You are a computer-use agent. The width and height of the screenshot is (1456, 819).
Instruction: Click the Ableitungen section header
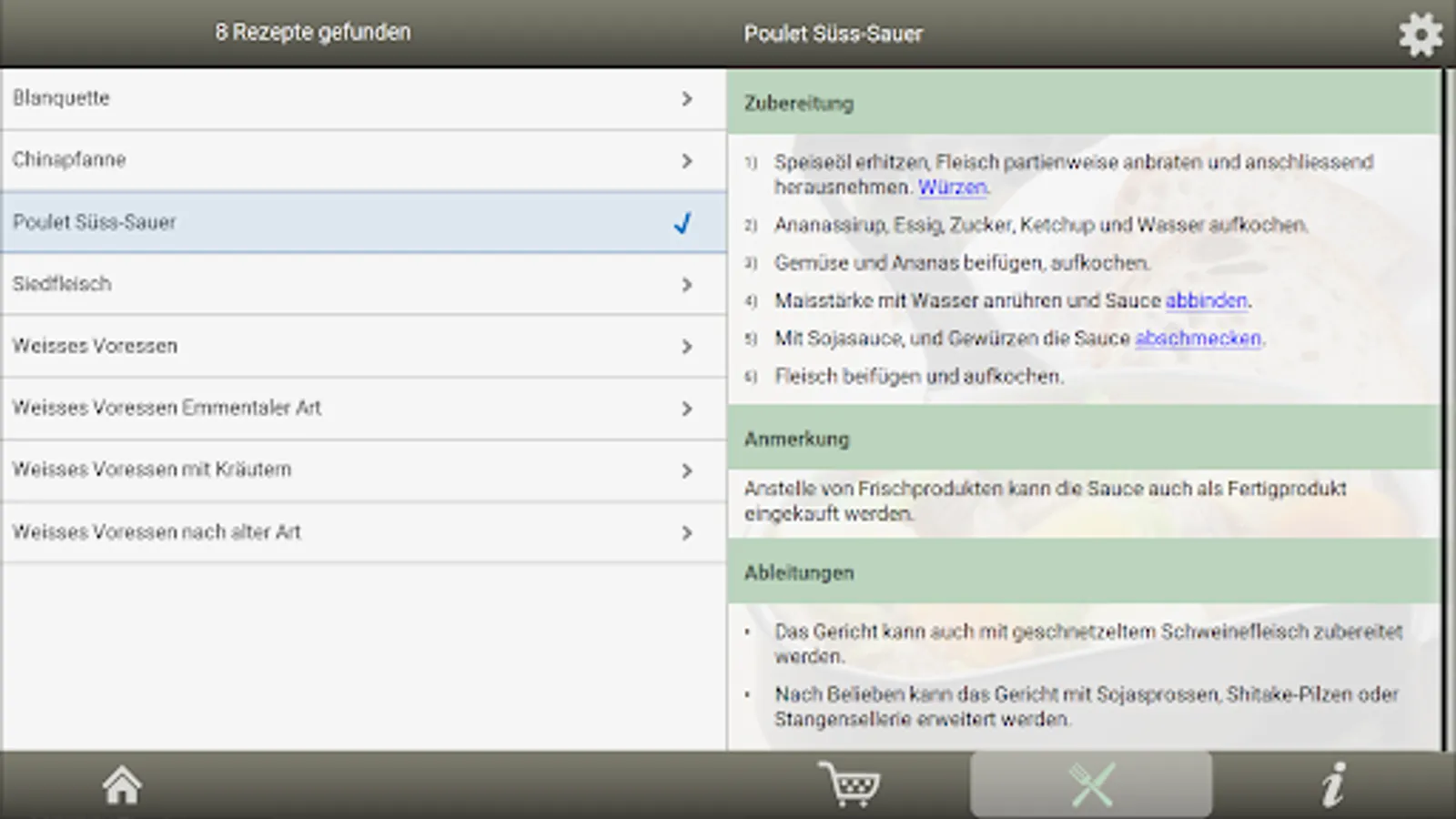[x=799, y=573]
